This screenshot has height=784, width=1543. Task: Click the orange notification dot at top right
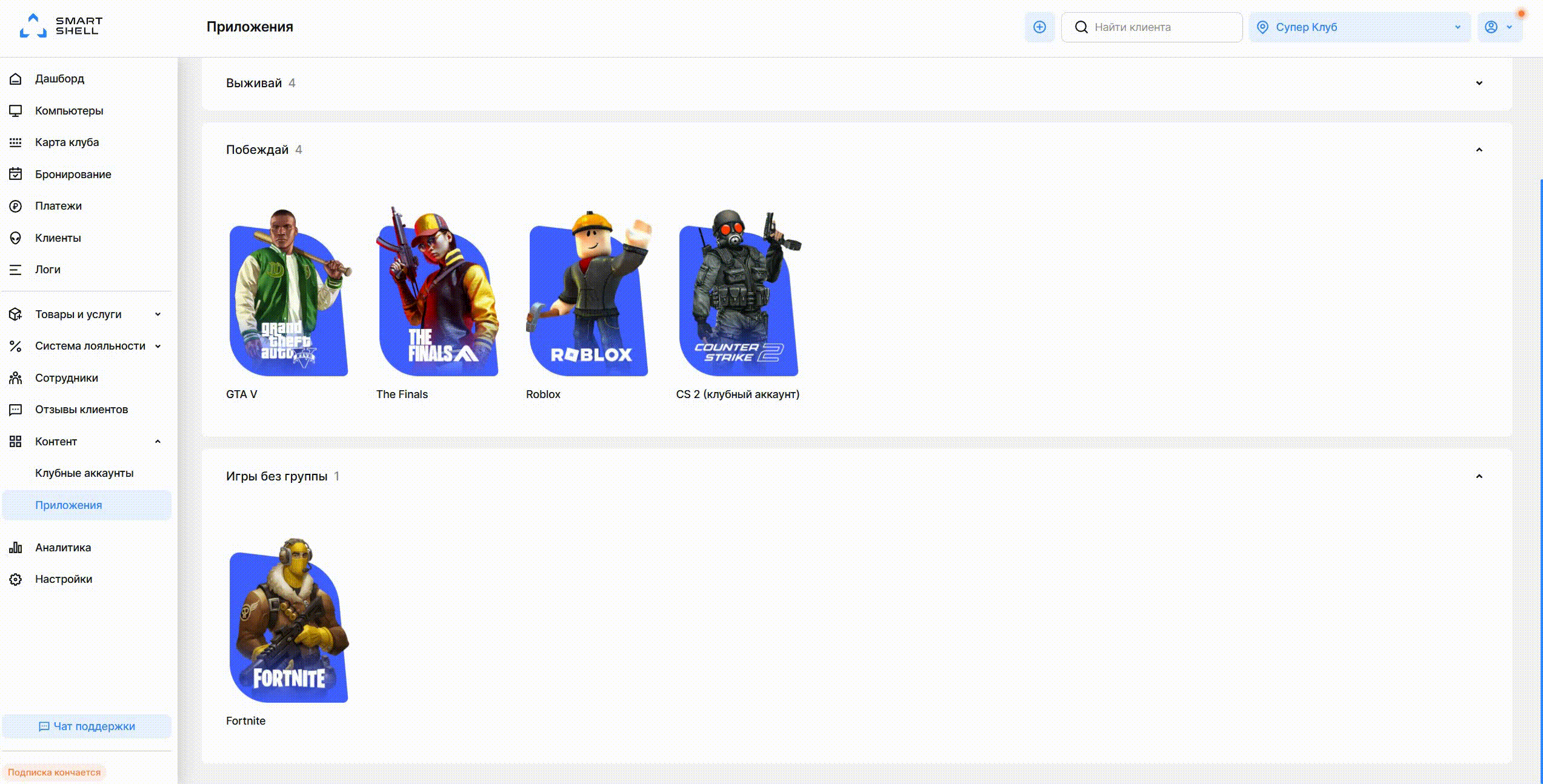click(x=1521, y=13)
